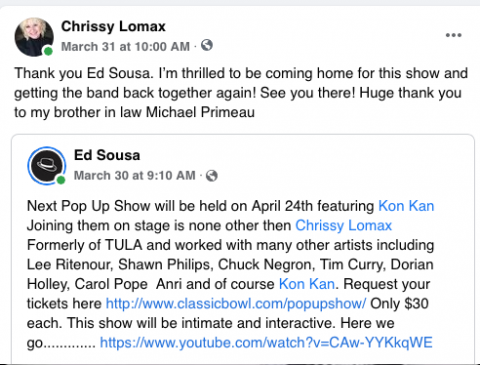Screen dimensions: 480x365
Task: Click 'Michael Primeau' name in the post text
Action: point(200,112)
